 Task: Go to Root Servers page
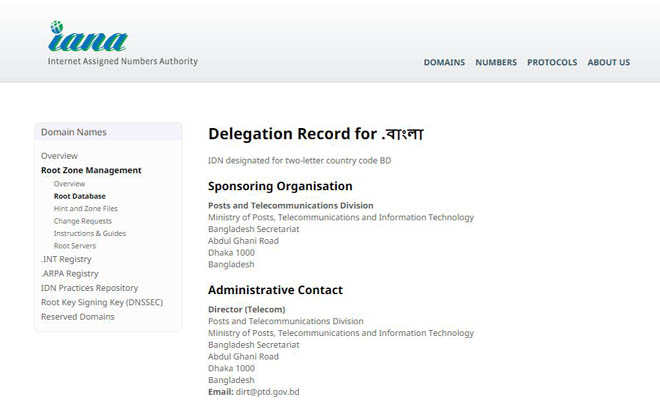point(75,245)
